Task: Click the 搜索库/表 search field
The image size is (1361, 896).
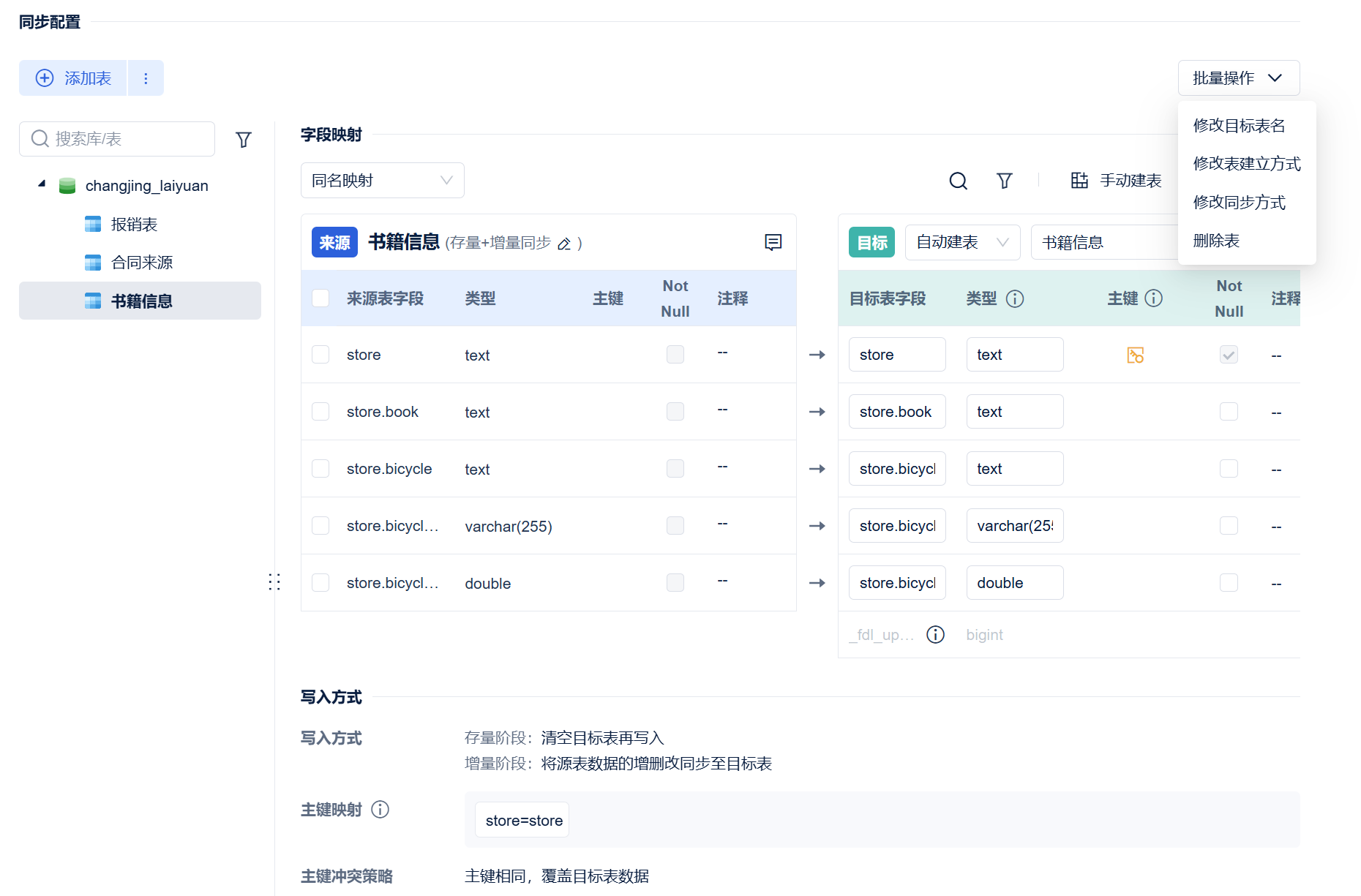Action: pos(117,139)
